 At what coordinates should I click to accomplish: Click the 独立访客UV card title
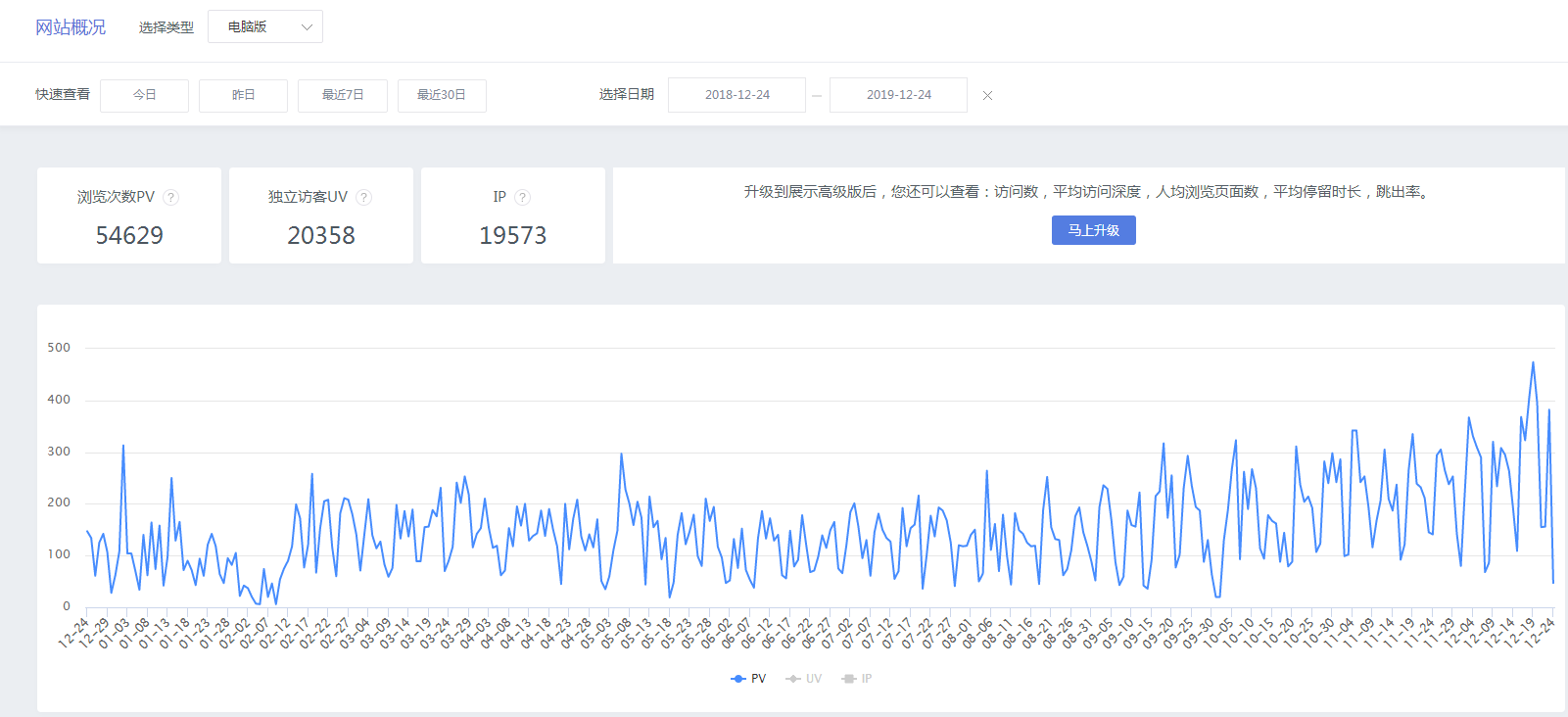(309, 197)
